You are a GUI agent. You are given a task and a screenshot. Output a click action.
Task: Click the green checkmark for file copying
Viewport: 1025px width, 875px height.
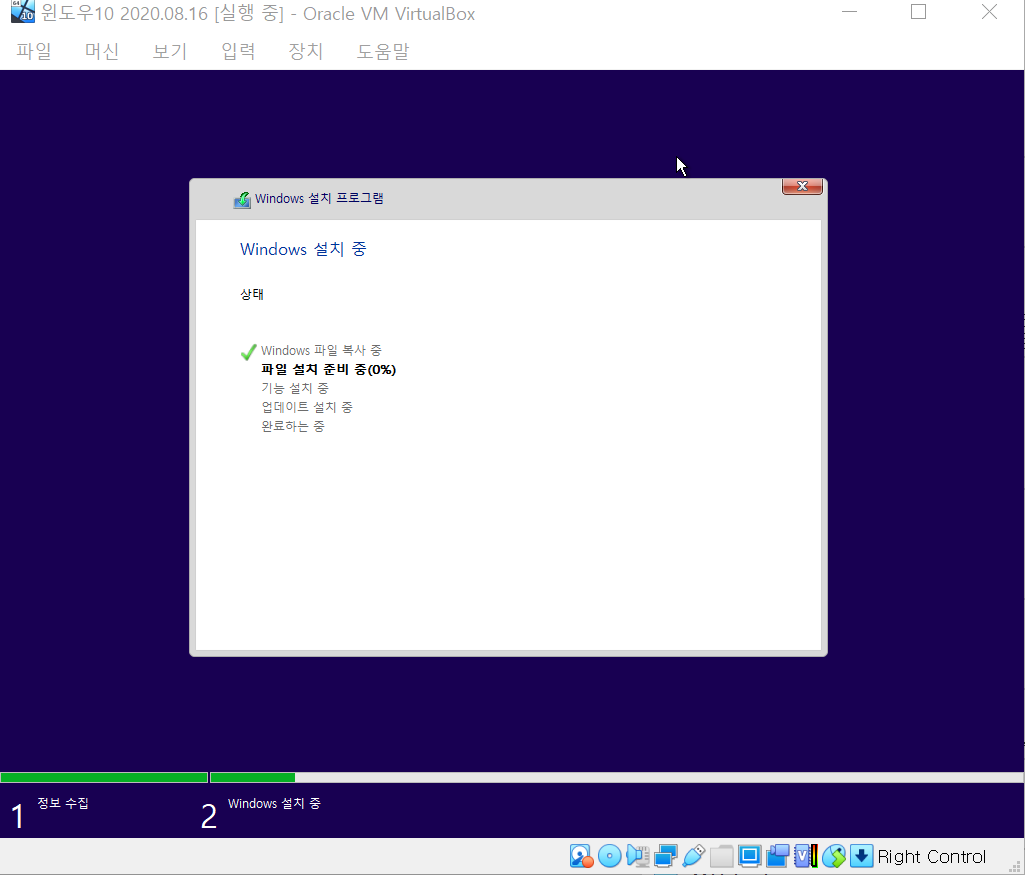248,352
